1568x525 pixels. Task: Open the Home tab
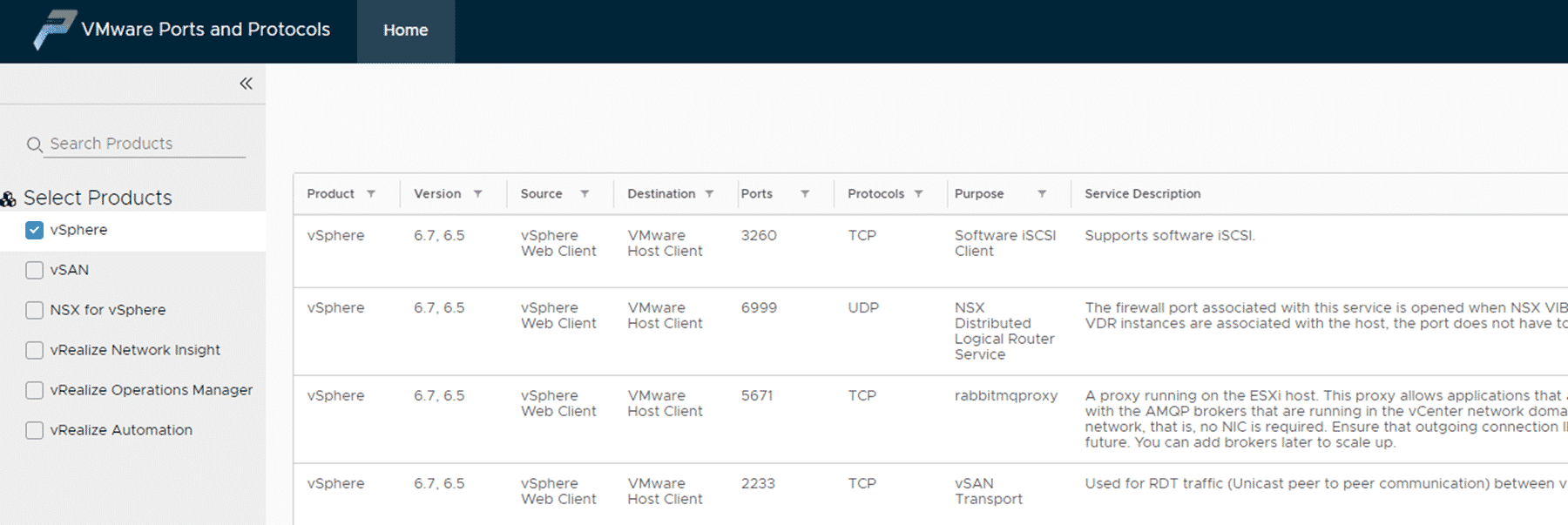(x=406, y=30)
